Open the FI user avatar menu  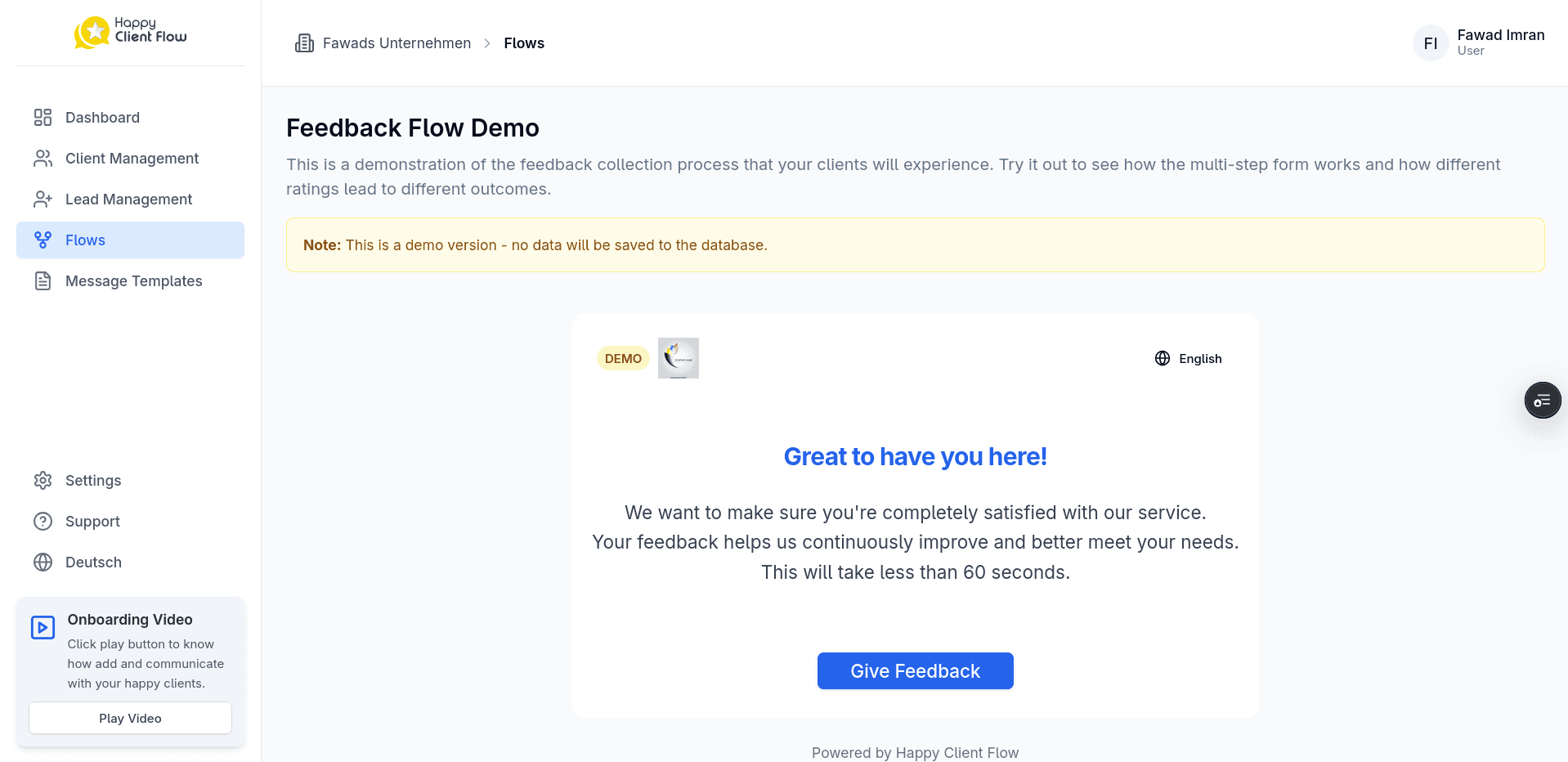click(1430, 43)
